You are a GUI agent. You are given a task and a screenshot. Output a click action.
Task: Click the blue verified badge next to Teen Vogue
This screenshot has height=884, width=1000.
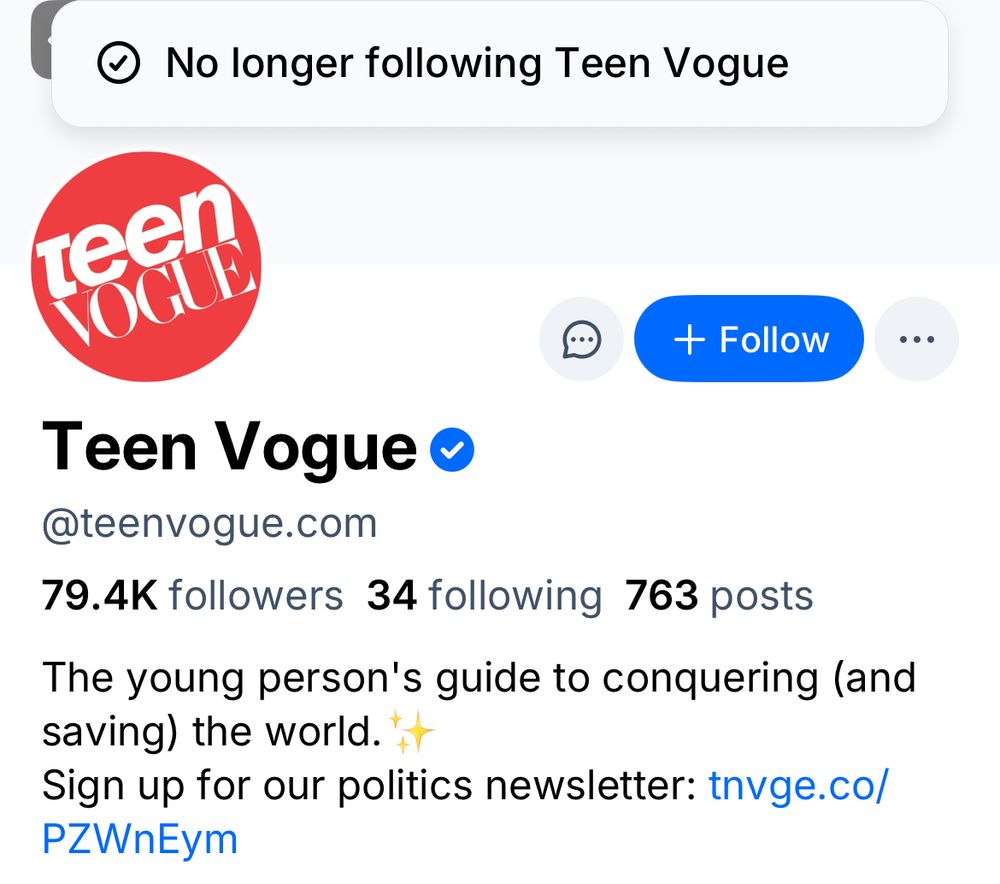click(452, 449)
